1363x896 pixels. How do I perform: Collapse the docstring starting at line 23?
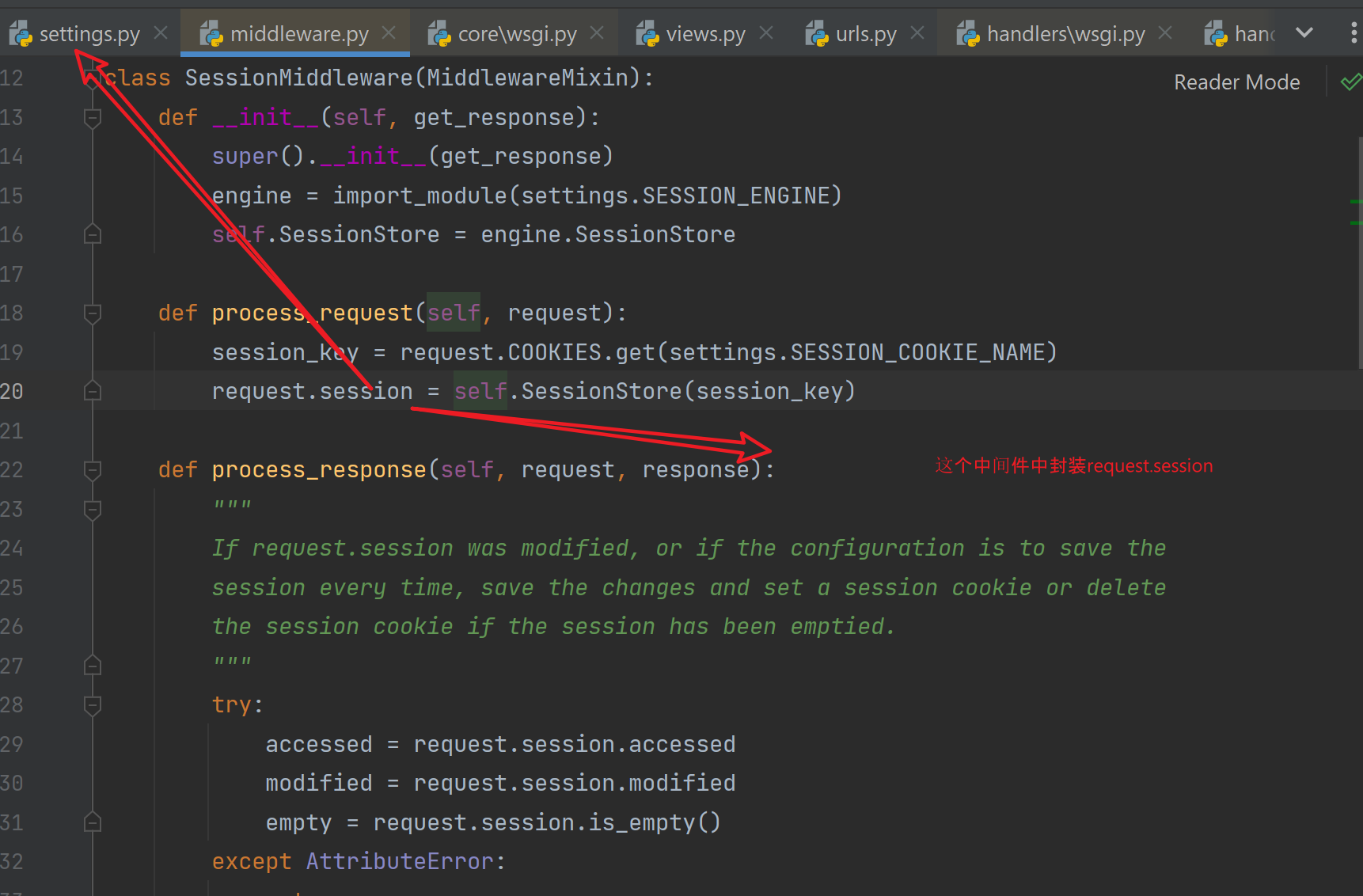tap(93, 509)
